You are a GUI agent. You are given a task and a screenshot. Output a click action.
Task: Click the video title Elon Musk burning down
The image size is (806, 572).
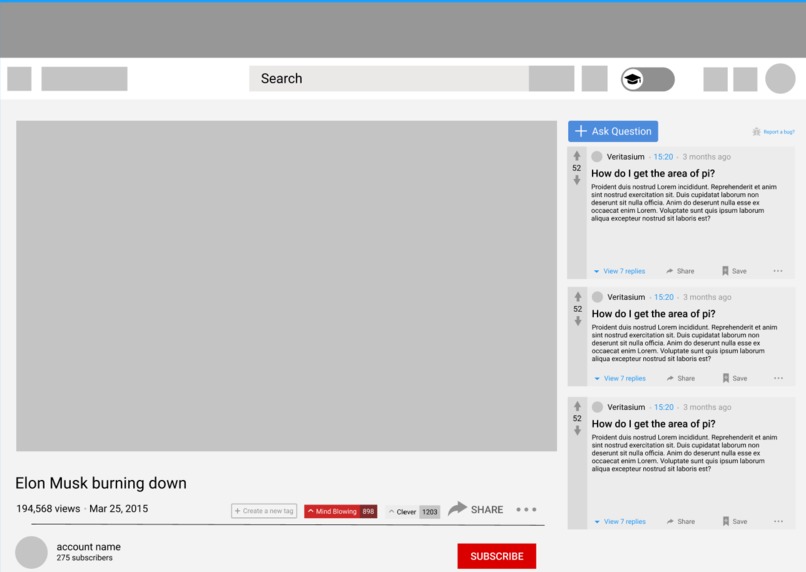coord(101,483)
